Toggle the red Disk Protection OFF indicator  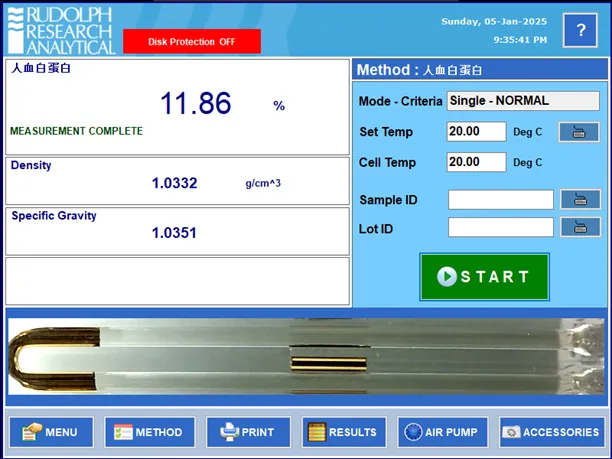[x=191, y=42]
